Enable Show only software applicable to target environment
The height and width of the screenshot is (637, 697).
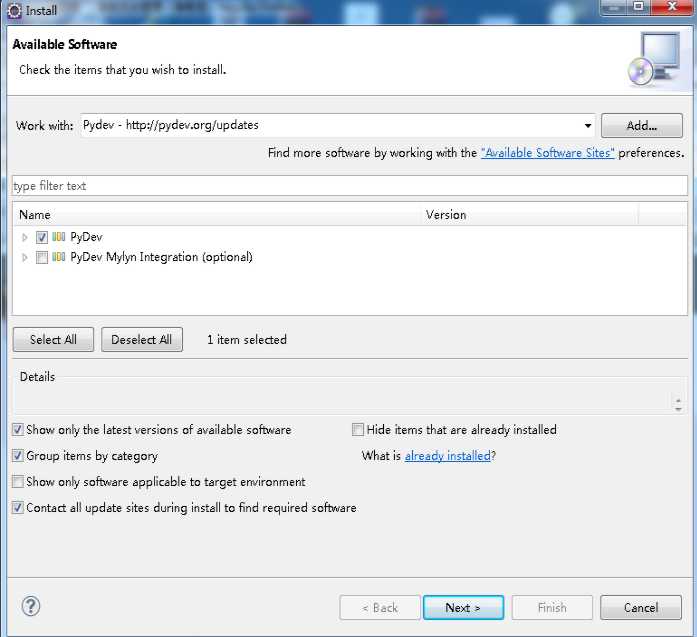(18, 481)
